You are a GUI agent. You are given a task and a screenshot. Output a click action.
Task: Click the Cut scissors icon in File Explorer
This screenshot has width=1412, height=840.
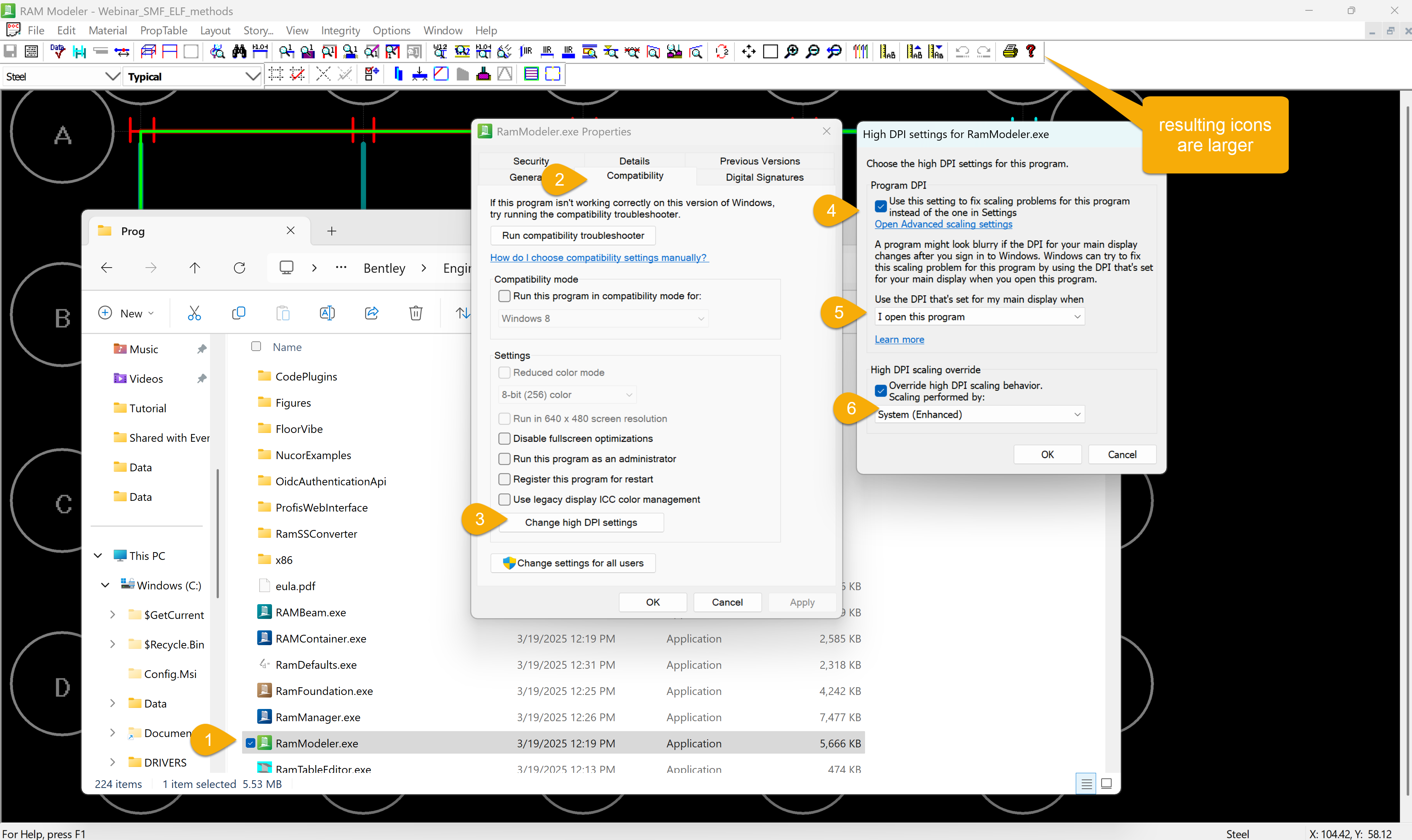(x=194, y=313)
